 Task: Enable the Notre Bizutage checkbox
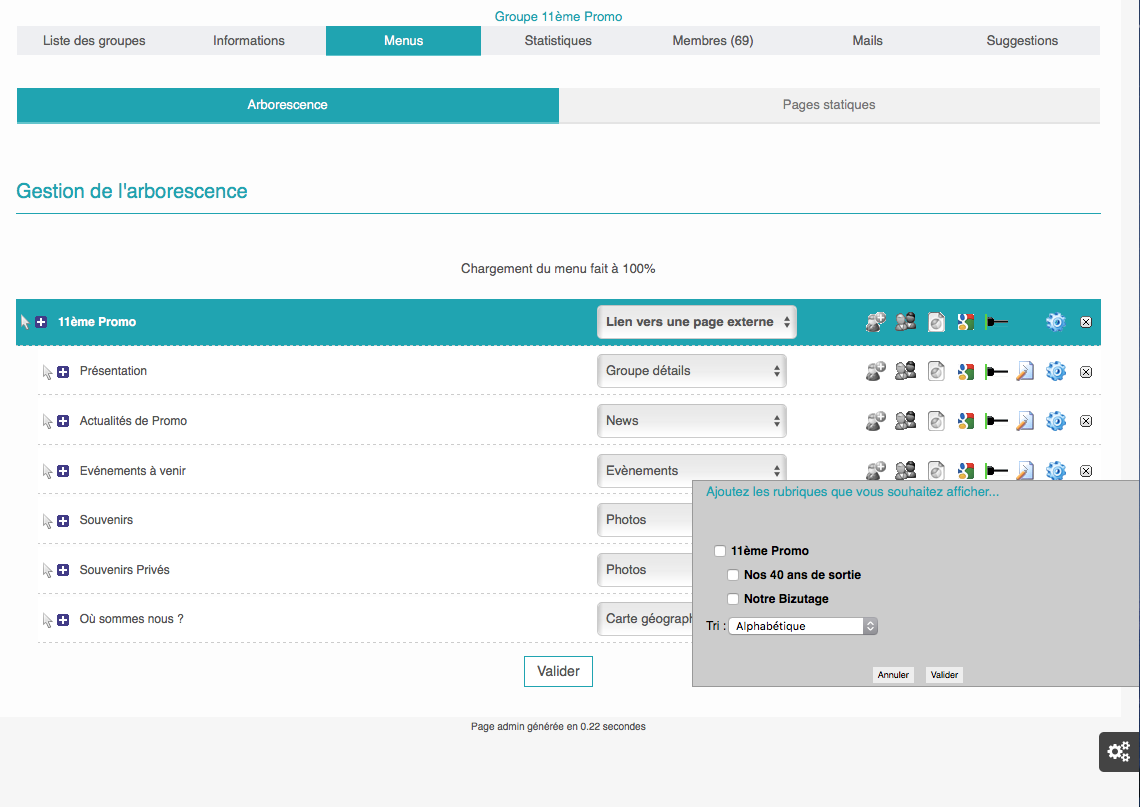(733, 599)
